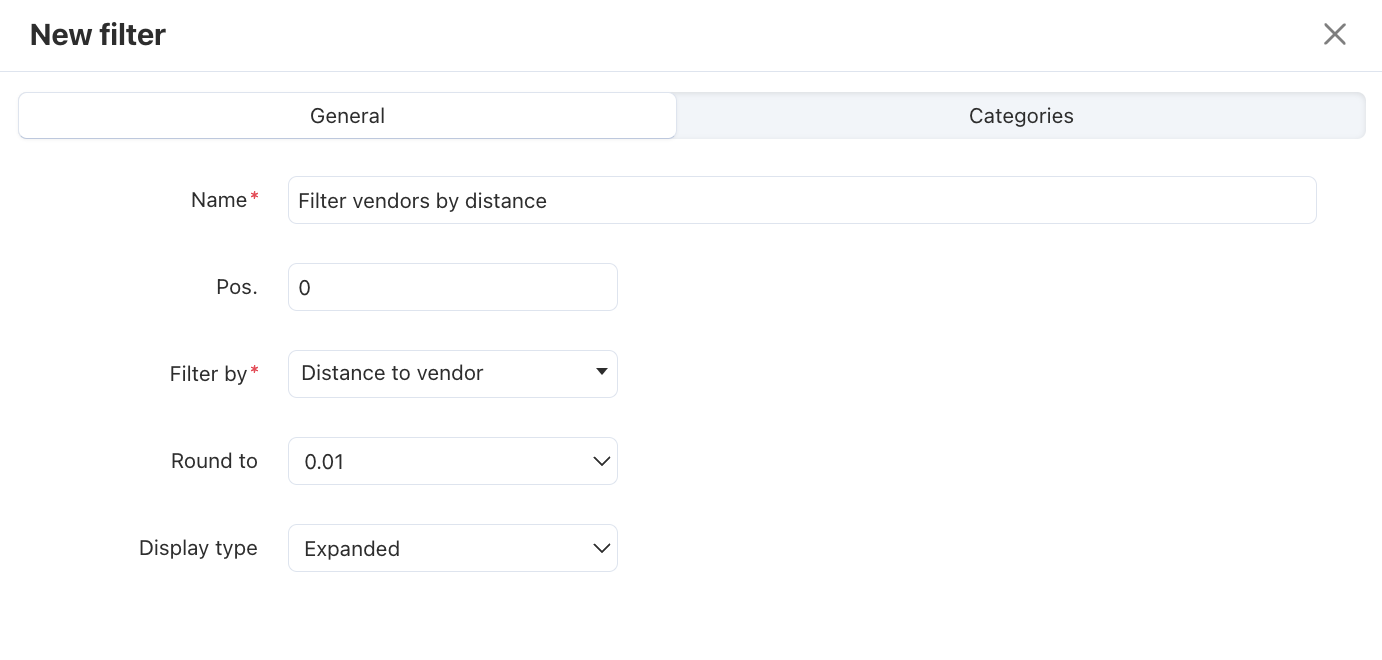Screen dimensions: 1382x660
Task: Close the New filter dialog
Action: pyautogui.click(x=1335, y=35)
